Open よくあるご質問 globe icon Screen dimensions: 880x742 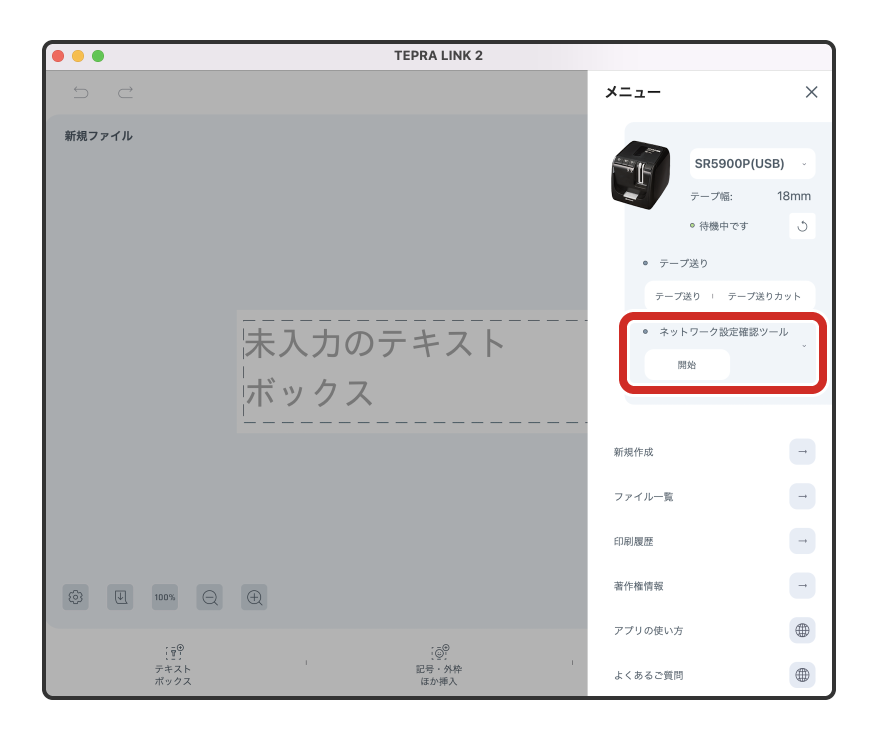pyautogui.click(x=802, y=675)
